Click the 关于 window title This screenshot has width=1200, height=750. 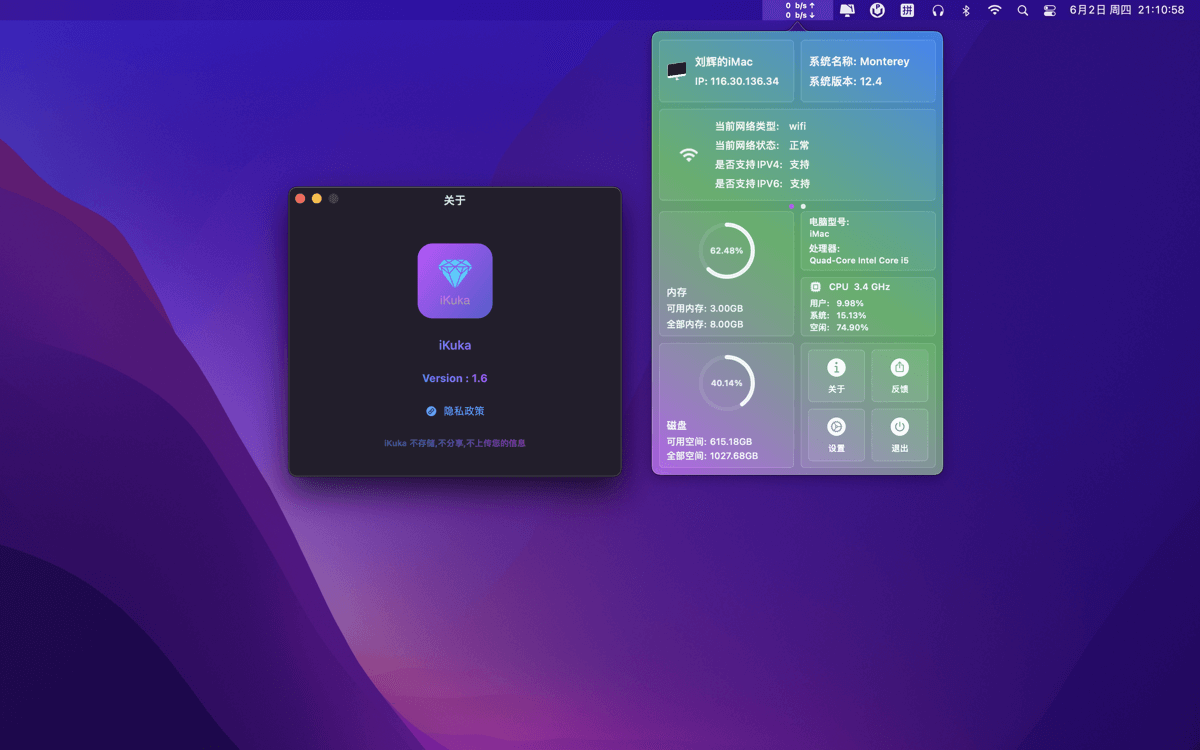(x=455, y=200)
